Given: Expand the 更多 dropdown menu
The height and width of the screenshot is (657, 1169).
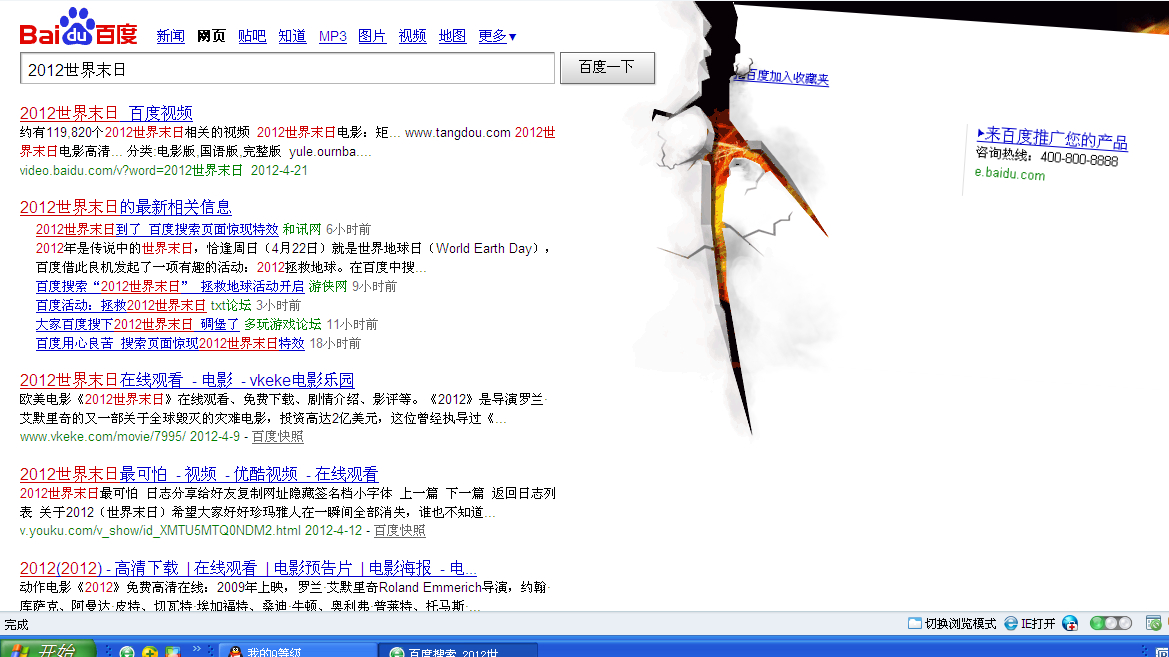Looking at the screenshot, I should pyautogui.click(x=497, y=36).
